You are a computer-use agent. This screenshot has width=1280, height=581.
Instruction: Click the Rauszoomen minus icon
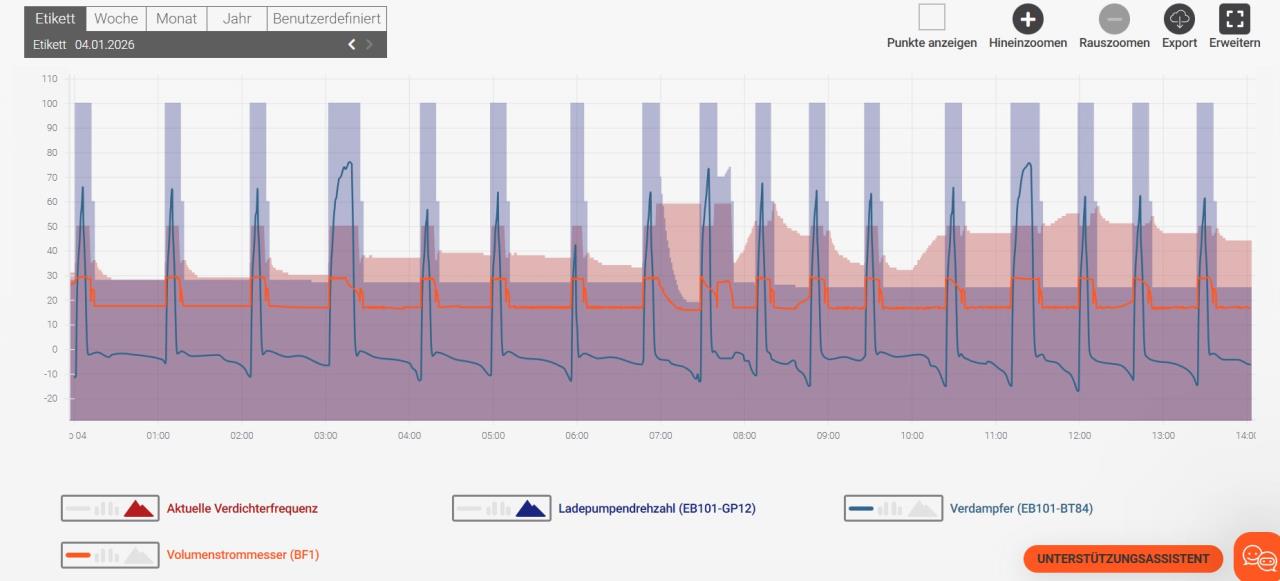1114,19
